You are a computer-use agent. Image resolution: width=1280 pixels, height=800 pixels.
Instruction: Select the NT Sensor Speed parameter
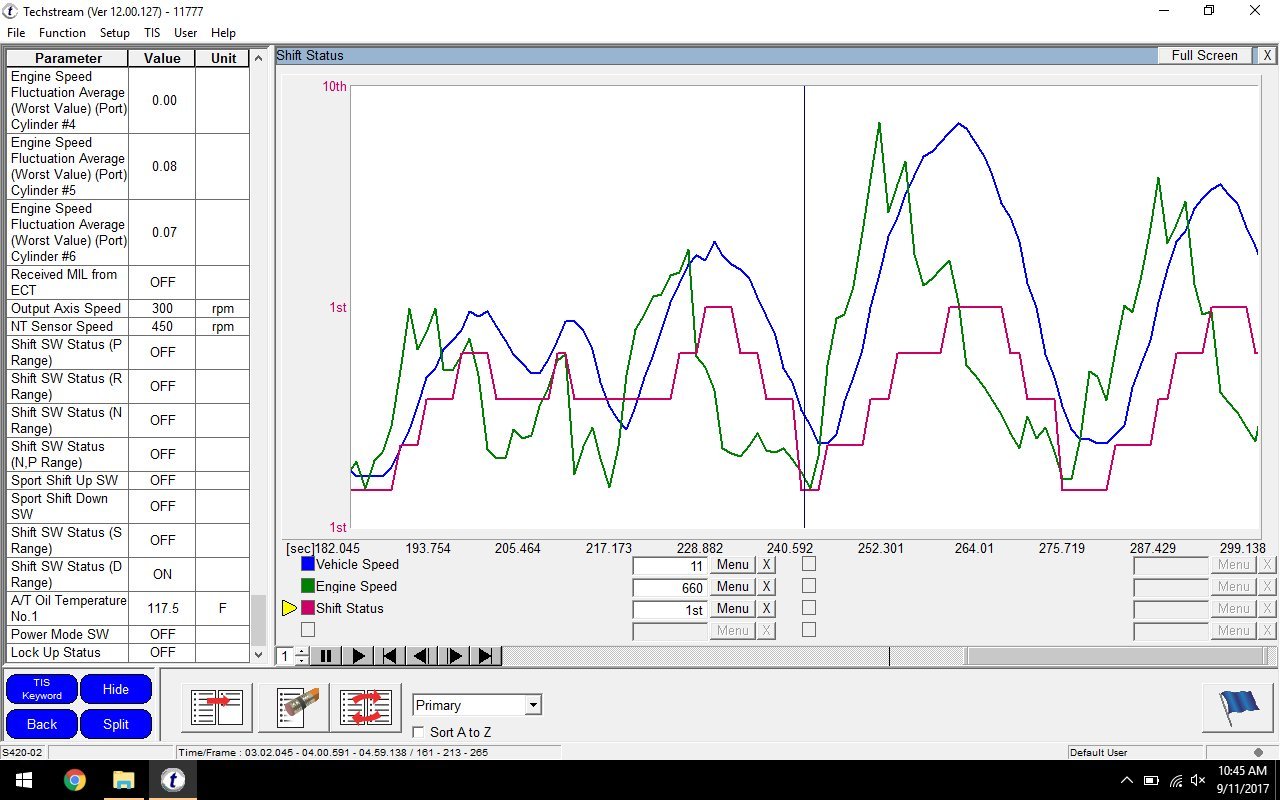128,326
